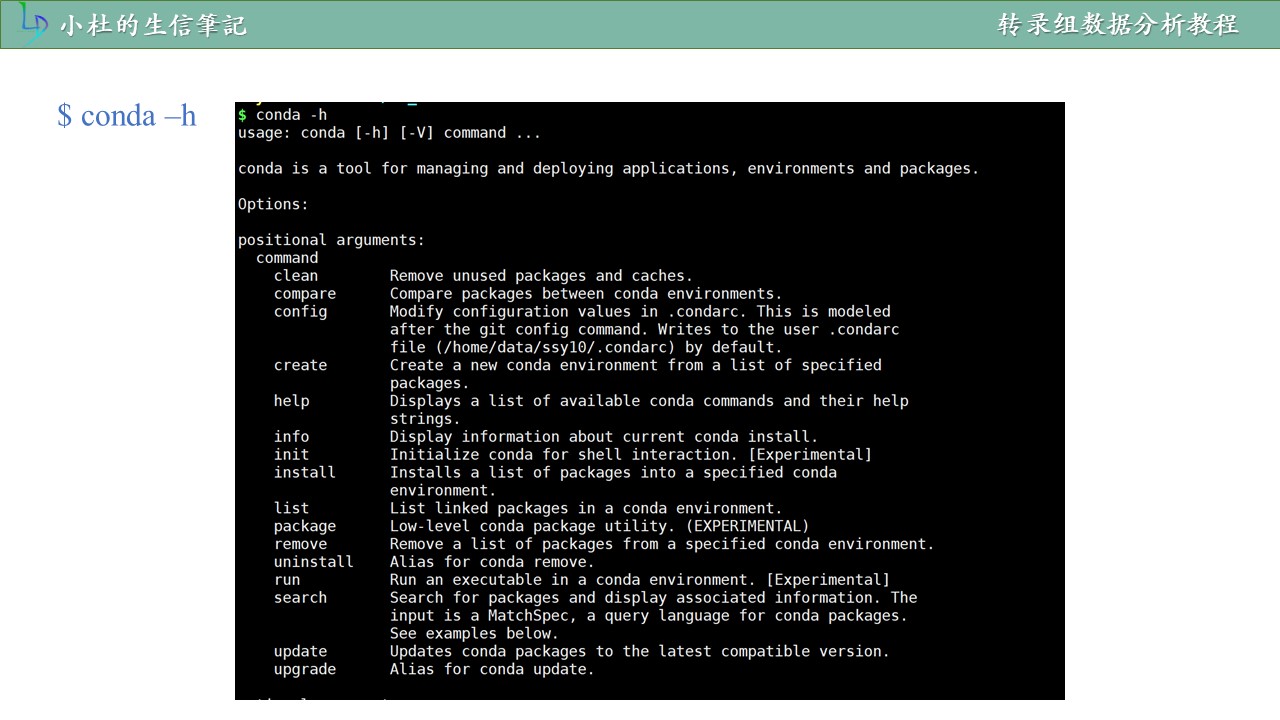
Task: Click the 'Options:' line in terminal
Action: (273, 204)
